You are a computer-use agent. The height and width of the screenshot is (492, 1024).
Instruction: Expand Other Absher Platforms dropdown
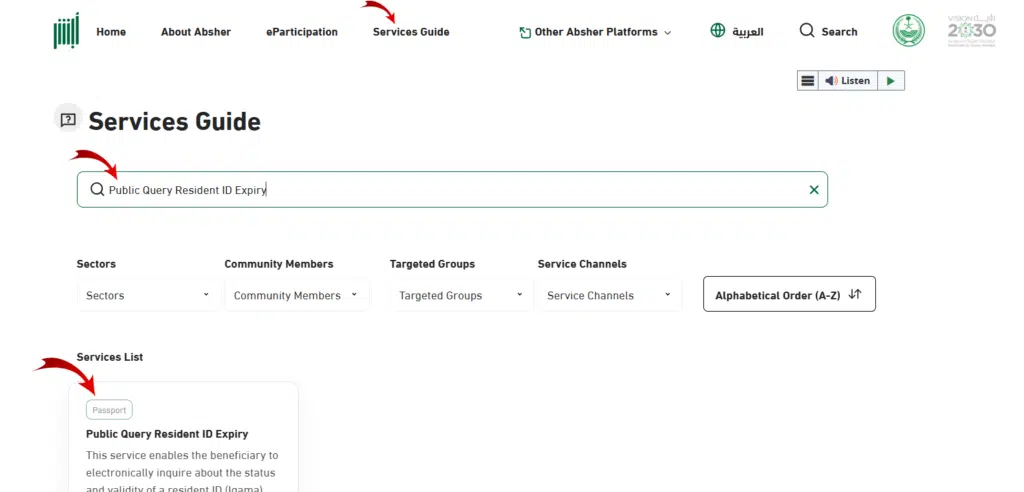click(x=595, y=31)
